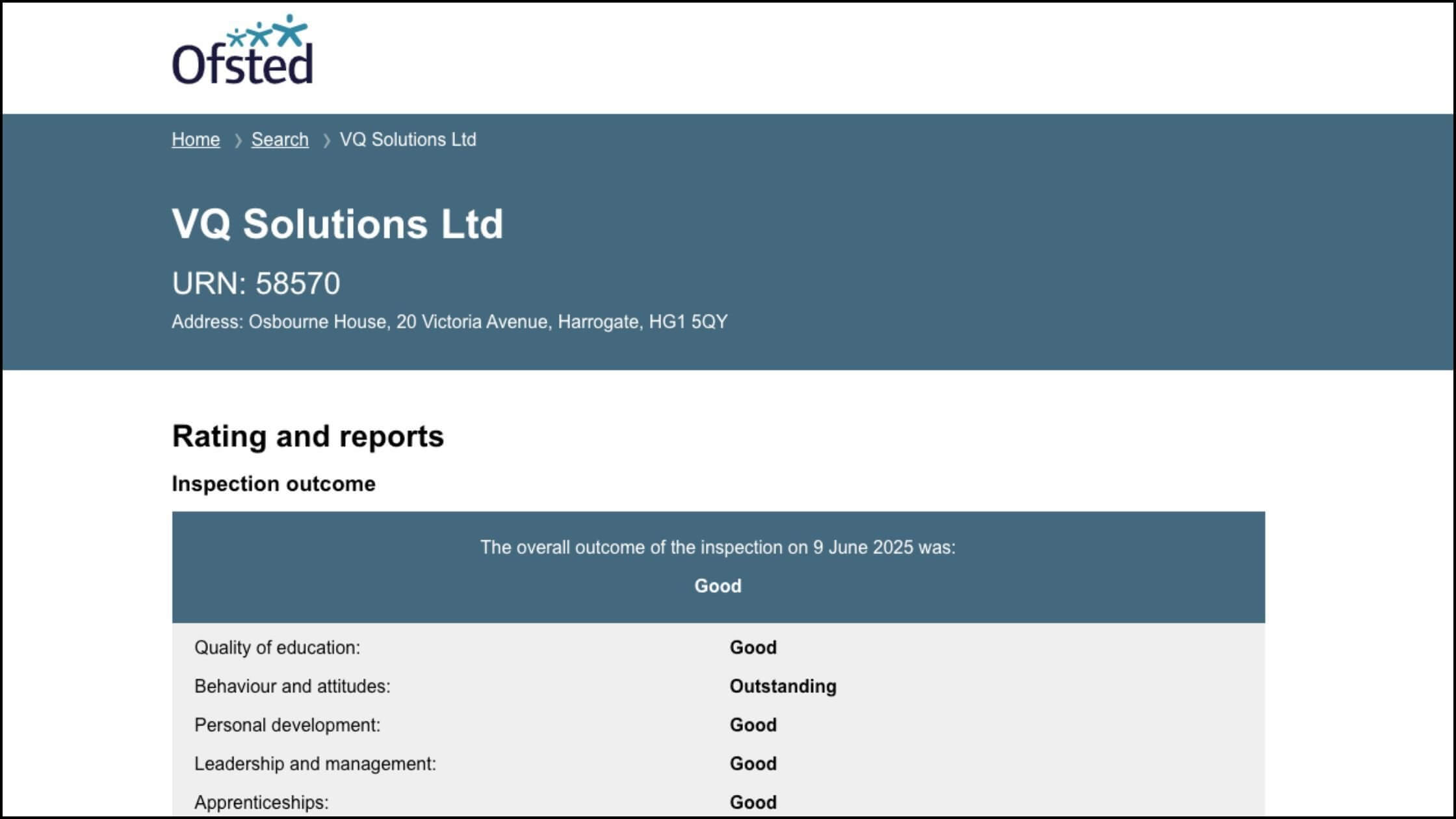
Task: Click the Ofsted logo
Action: (242, 50)
